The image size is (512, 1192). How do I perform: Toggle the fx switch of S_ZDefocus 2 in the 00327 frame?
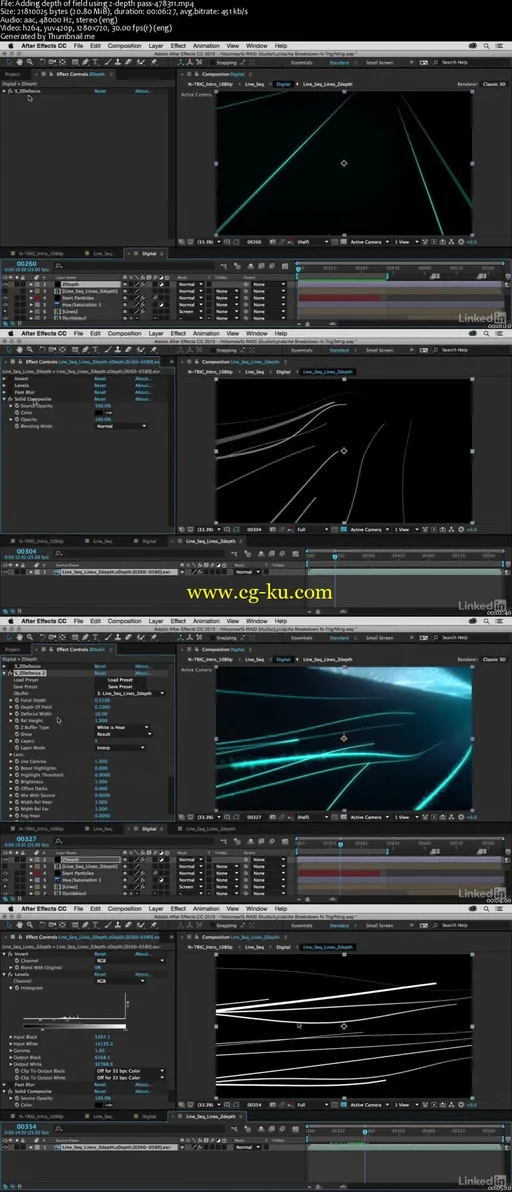[11, 674]
